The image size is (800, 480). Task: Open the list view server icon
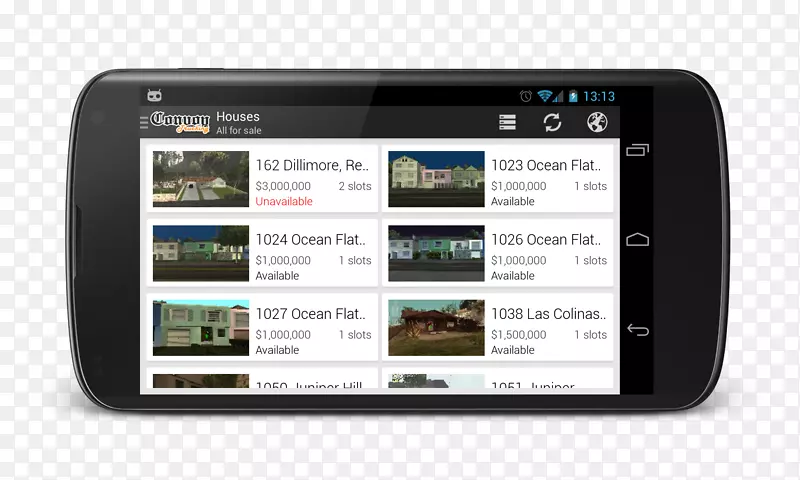point(507,122)
